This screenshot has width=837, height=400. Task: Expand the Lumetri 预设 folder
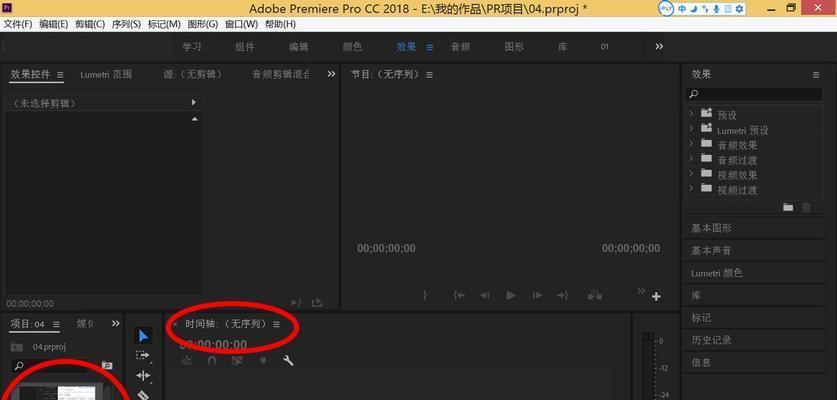coord(691,129)
